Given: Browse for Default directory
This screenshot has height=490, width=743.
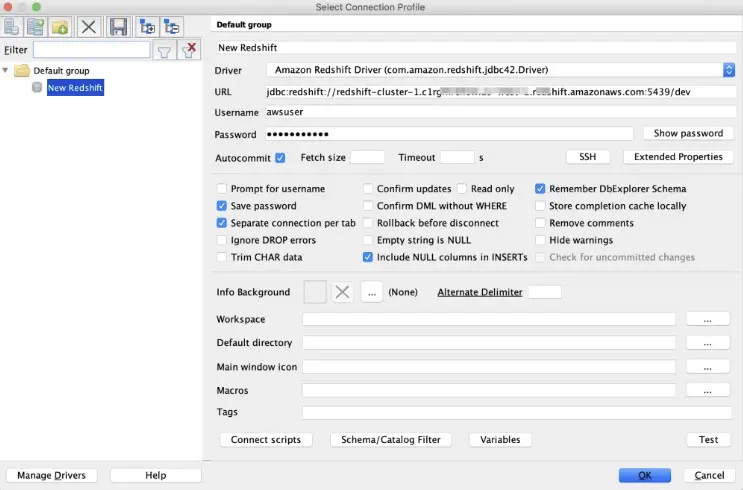Looking at the screenshot, I should click(707, 343).
